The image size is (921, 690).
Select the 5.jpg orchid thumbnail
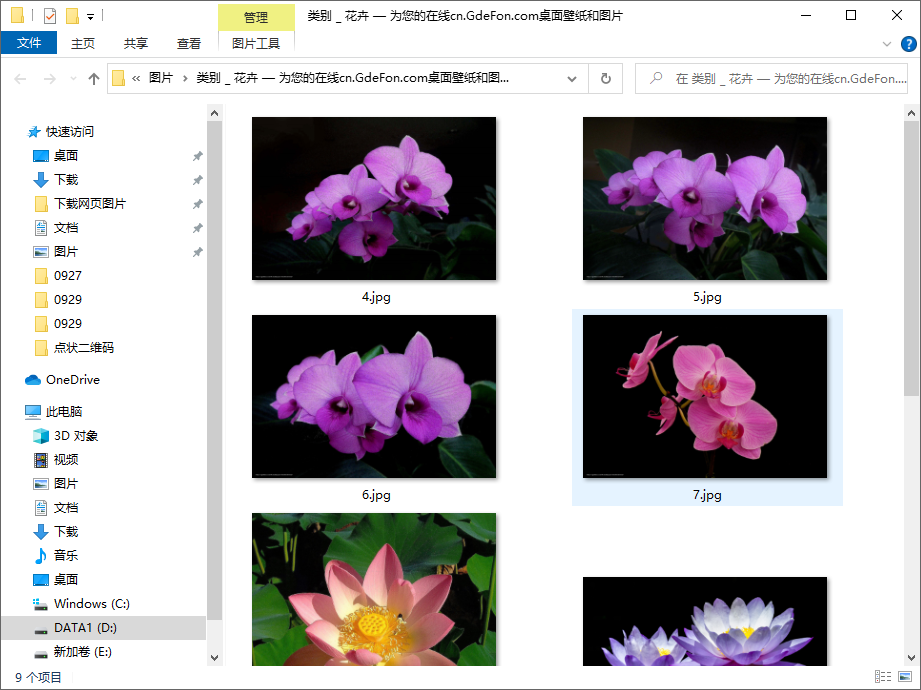tap(705, 198)
